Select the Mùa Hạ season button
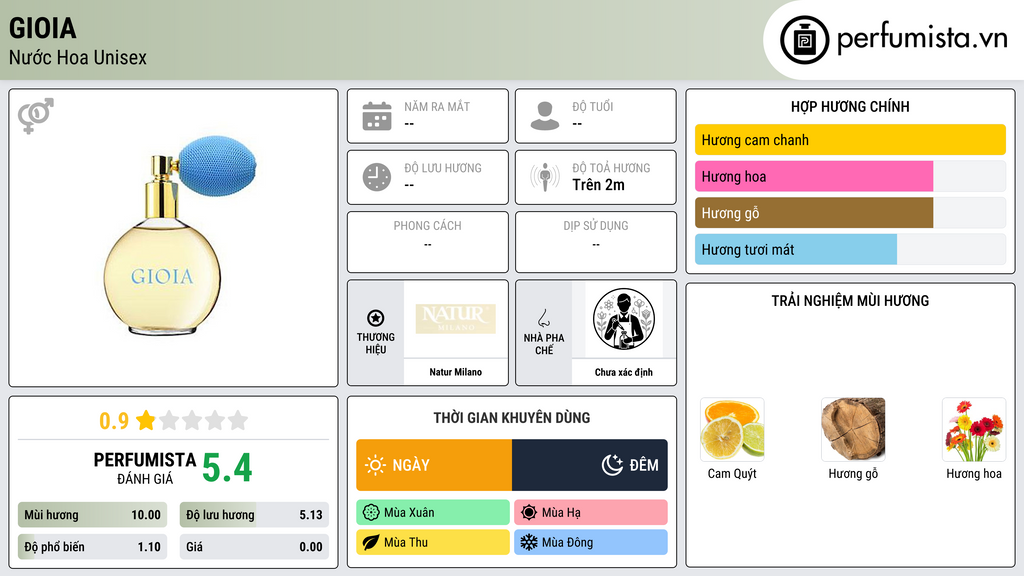Screen dimensions: 1024x576 591,513
